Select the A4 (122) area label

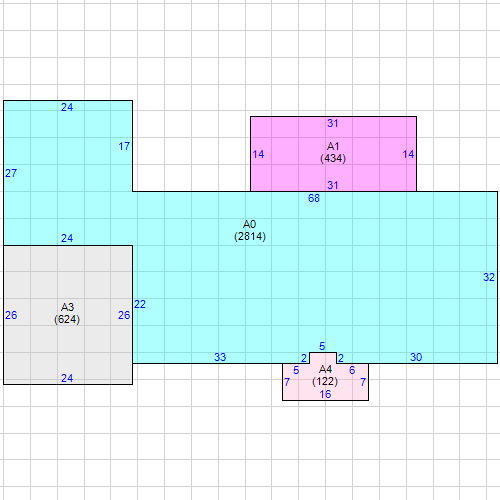pos(325,375)
